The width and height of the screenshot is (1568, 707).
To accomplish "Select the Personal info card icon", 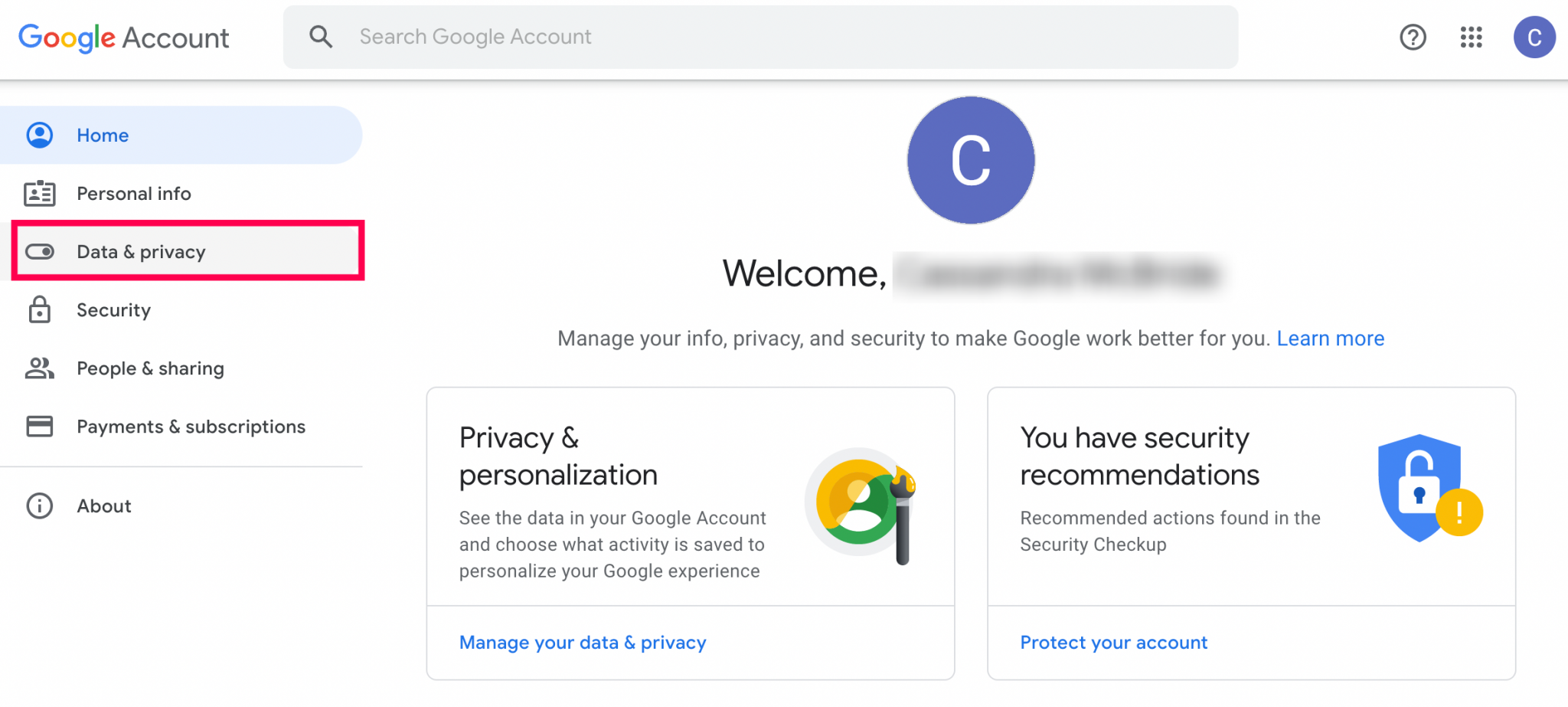I will pyautogui.click(x=40, y=193).
